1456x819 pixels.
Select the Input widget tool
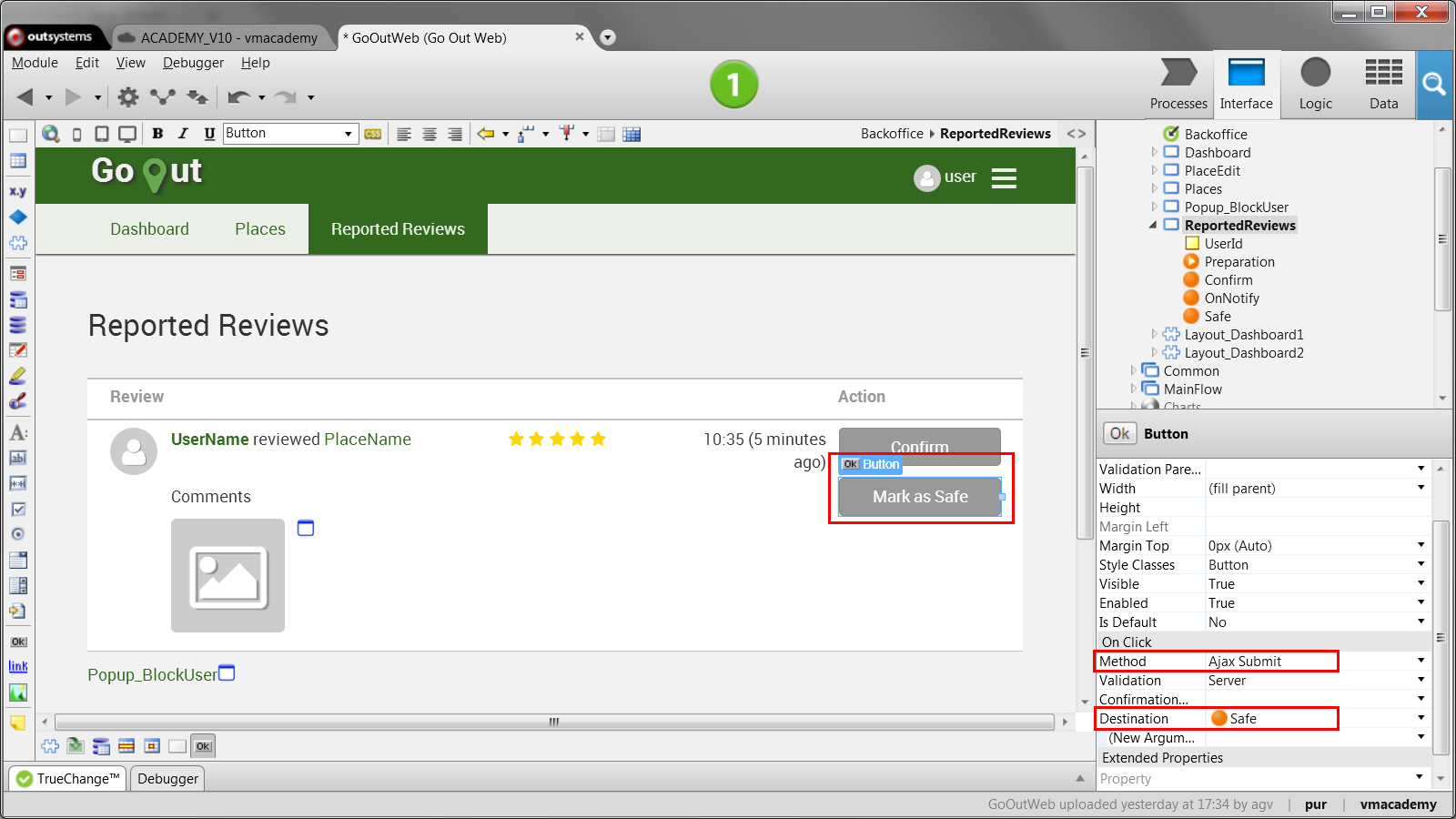17,458
